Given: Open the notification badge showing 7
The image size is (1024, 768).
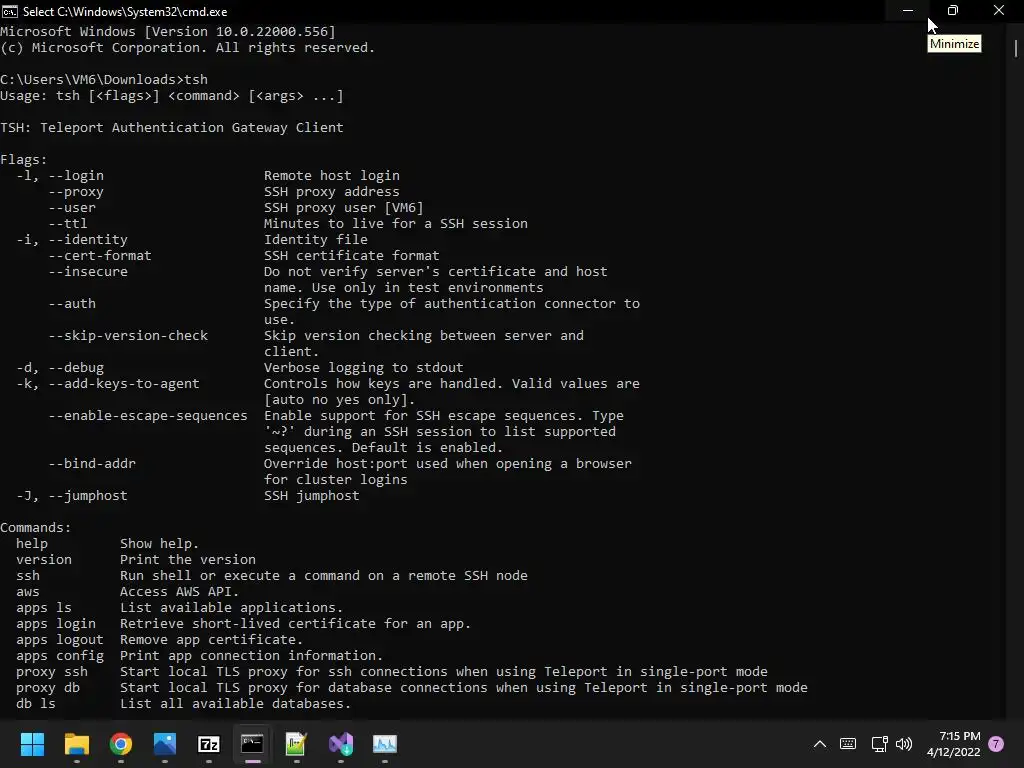Looking at the screenshot, I should pyautogui.click(x=996, y=744).
